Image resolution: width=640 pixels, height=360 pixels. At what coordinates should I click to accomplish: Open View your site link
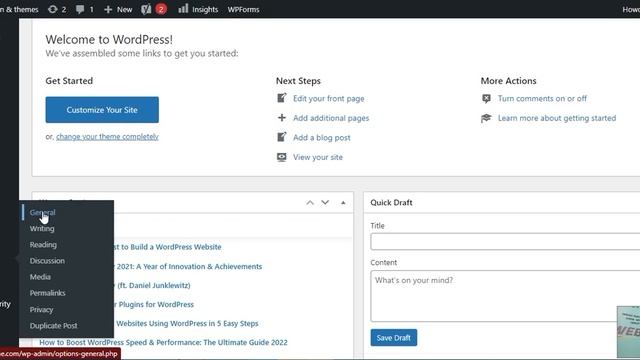pos(318,157)
